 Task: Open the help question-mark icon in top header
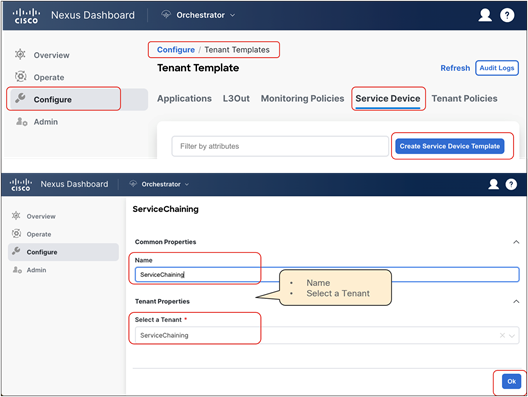click(507, 15)
